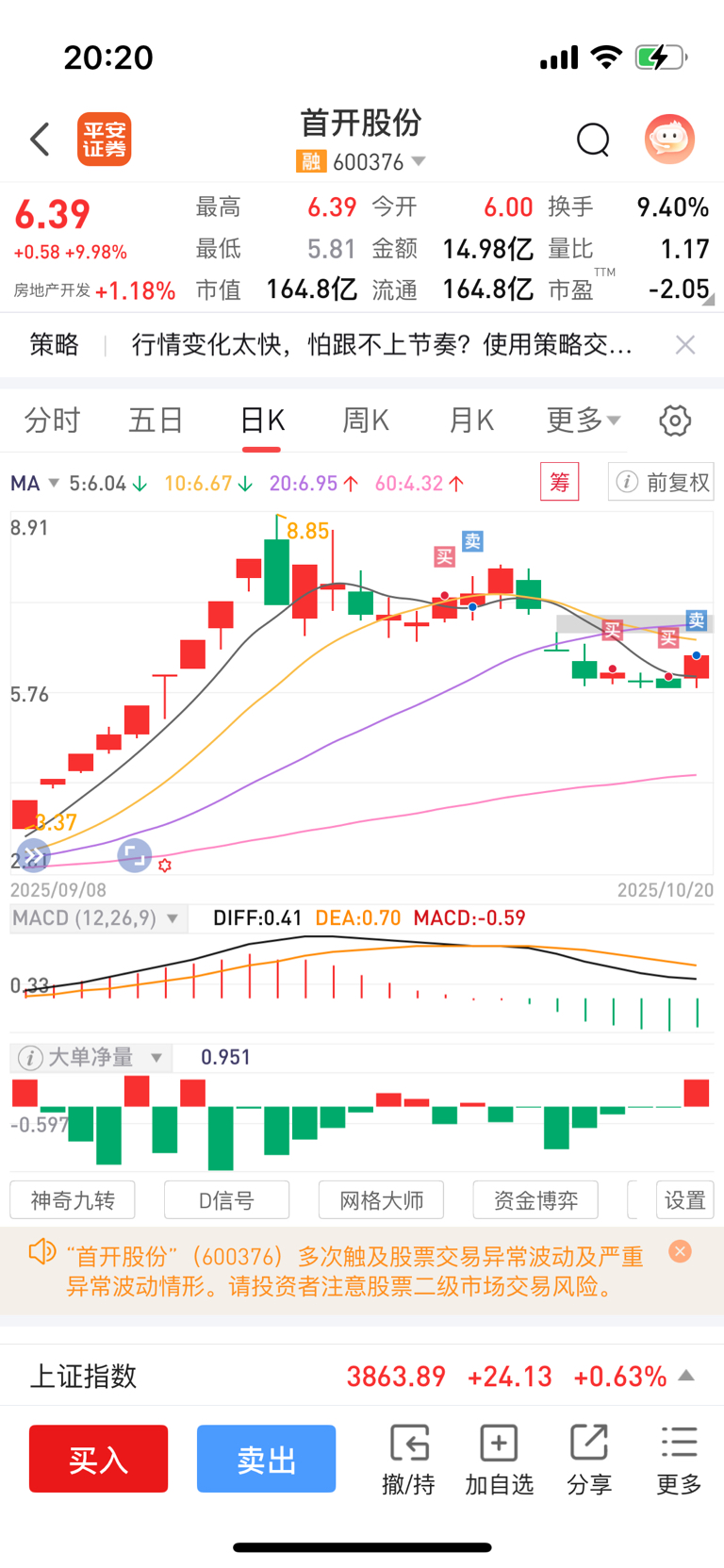
Task: Tap the 分享 share icon
Action: click(x=589, y=1460)
